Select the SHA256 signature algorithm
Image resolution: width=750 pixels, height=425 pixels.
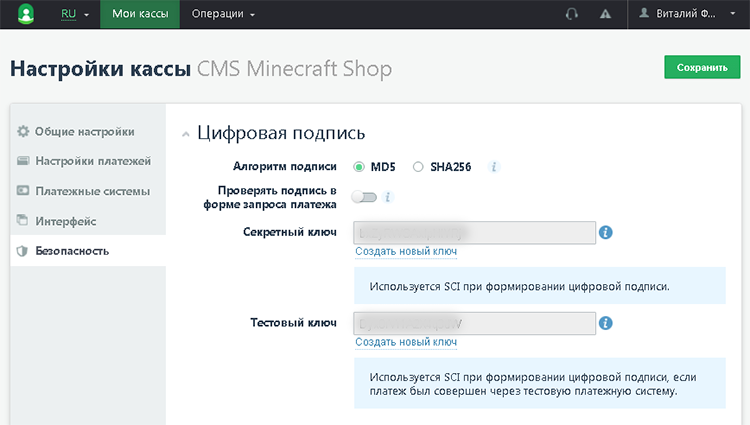pos(418,167)
